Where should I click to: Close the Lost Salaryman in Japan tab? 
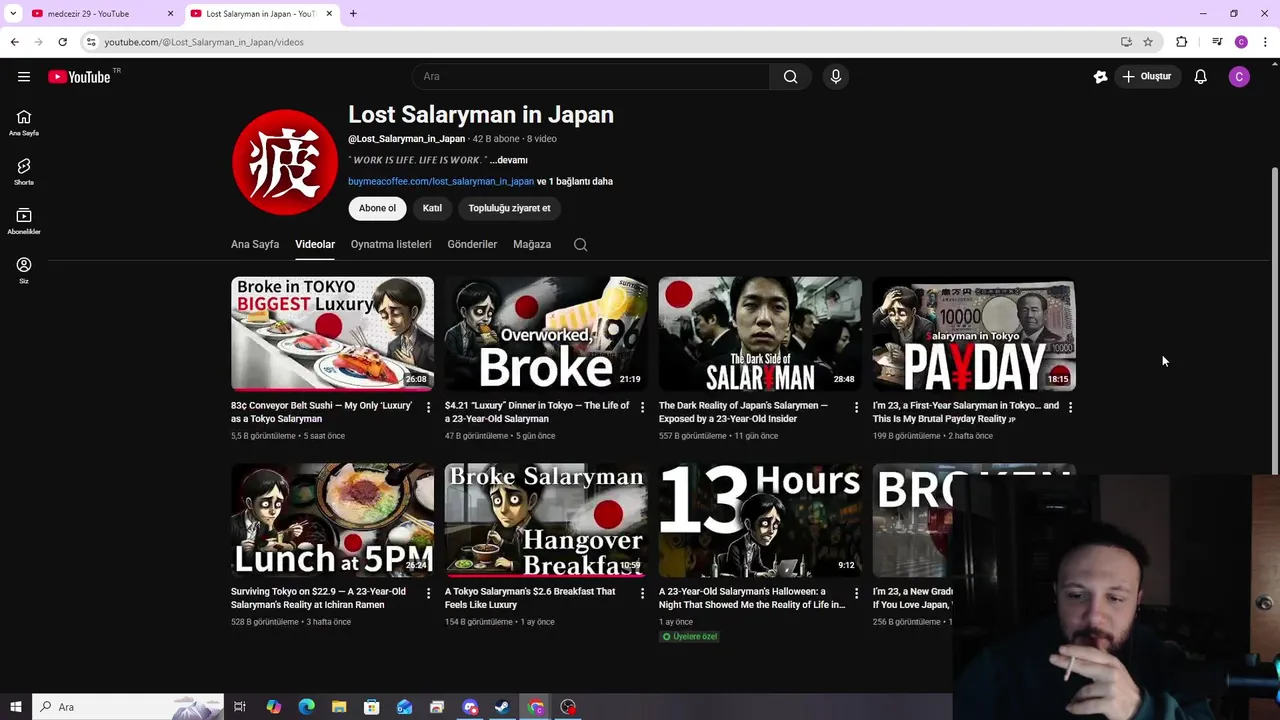coord(329,14)
